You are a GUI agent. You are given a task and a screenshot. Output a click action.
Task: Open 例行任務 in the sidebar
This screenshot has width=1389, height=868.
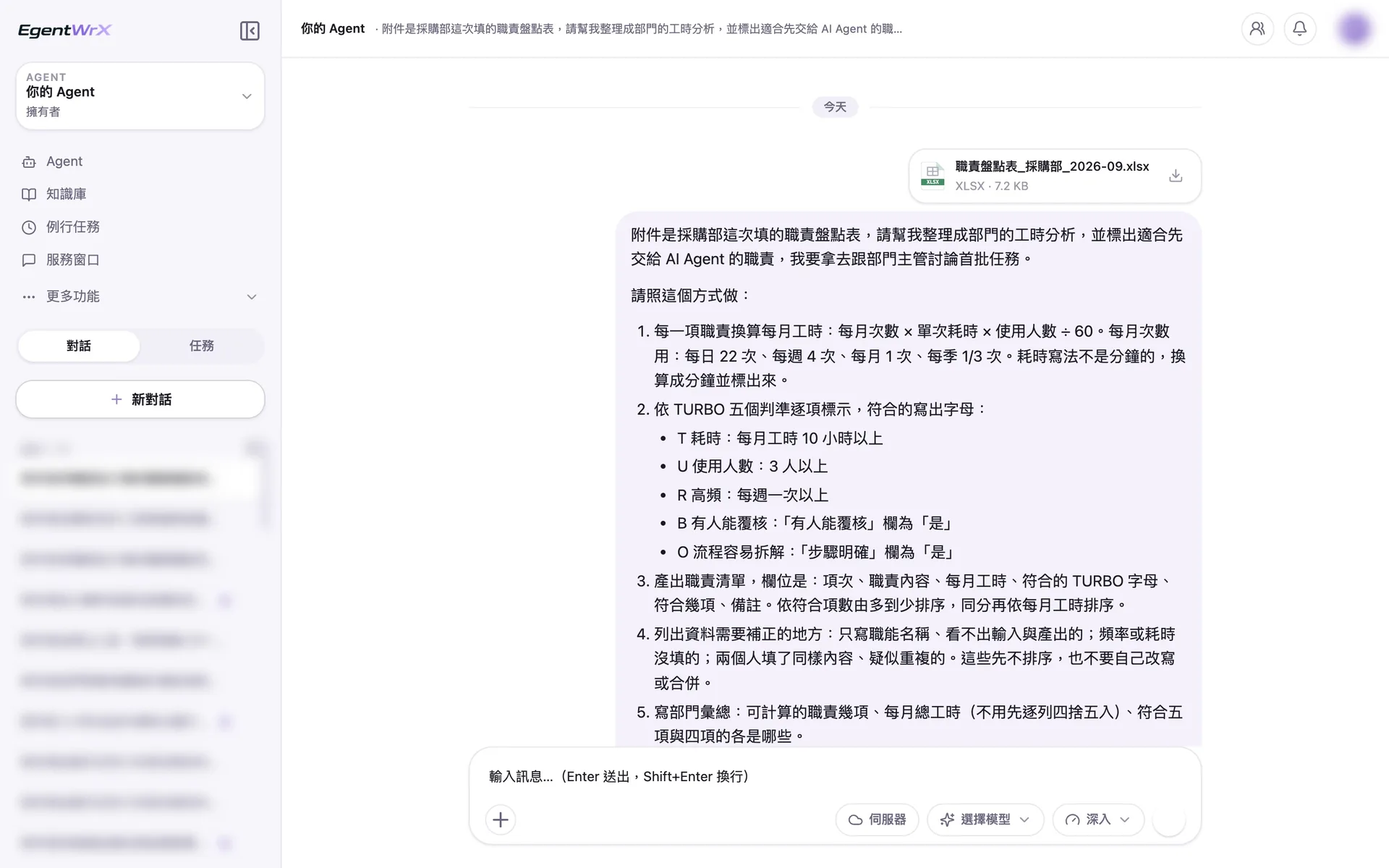coord(140,227)
